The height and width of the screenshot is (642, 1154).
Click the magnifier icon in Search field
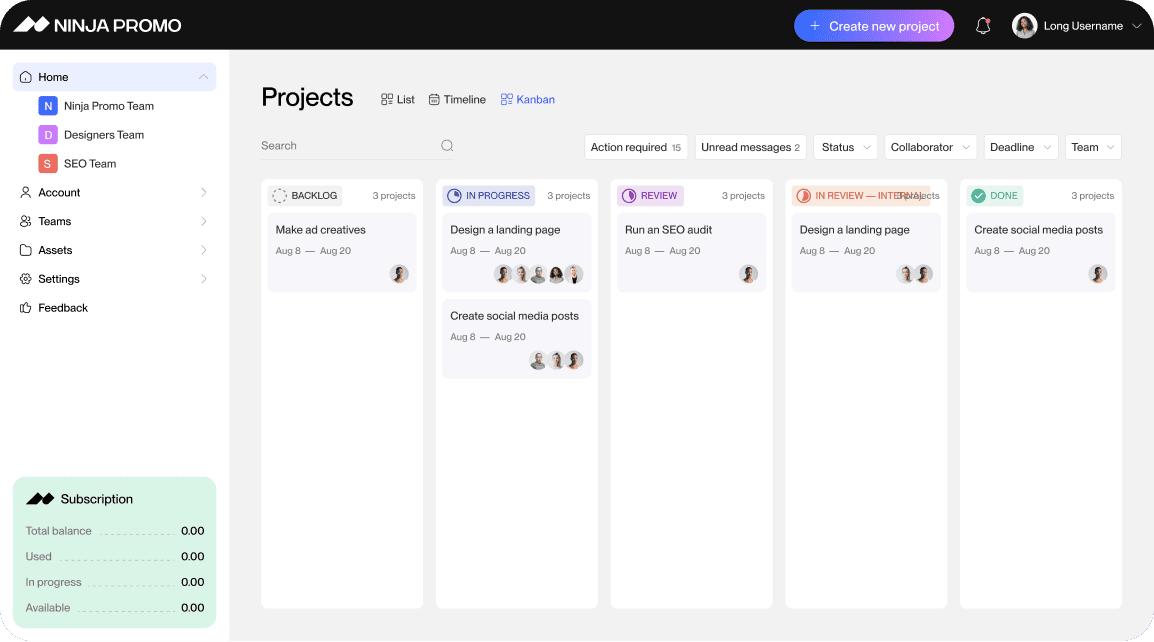(x=447, y=146)
